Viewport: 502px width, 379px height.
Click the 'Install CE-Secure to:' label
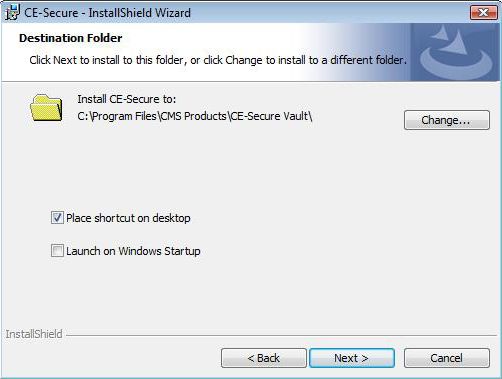[x=127, y=99]
